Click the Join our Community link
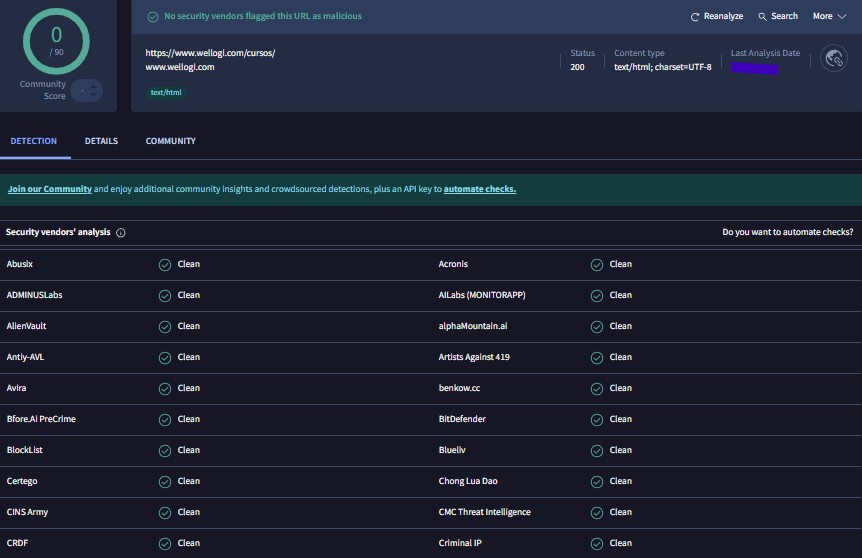The height and width of the screenshot is (558, 862). (x=50, y=189)
